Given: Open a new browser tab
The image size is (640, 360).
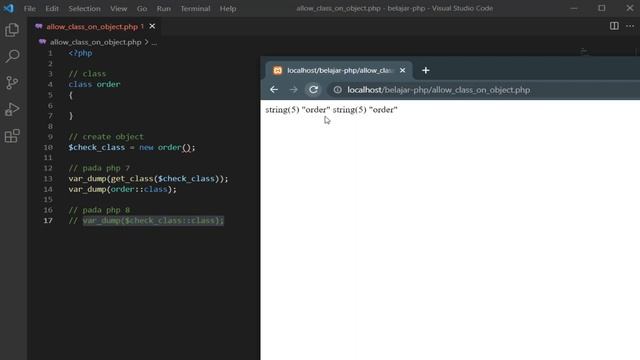Looking at the screenshot, I should pos(426,70).
